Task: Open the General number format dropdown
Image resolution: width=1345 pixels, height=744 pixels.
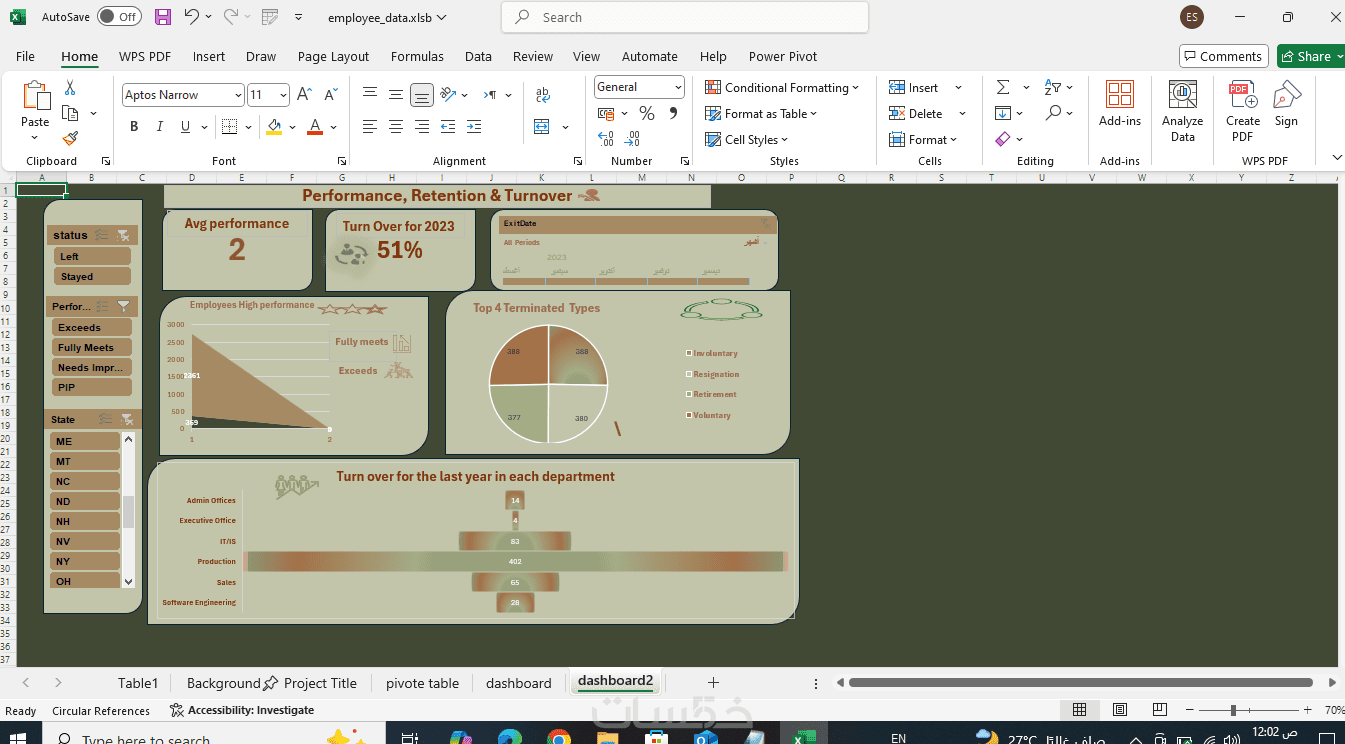Action: 678,87
